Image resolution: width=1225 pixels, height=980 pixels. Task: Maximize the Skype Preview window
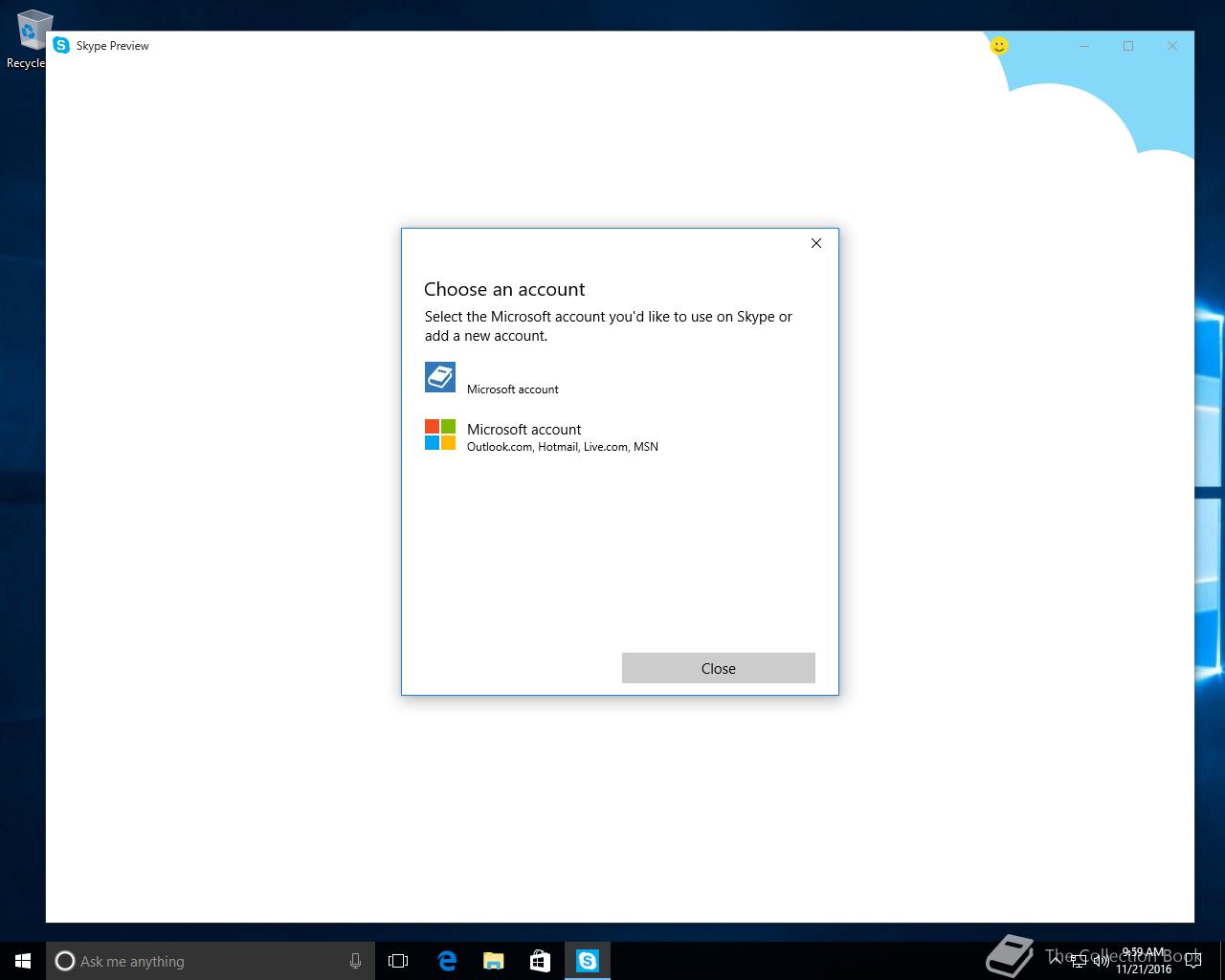(x=1128, y=46)
